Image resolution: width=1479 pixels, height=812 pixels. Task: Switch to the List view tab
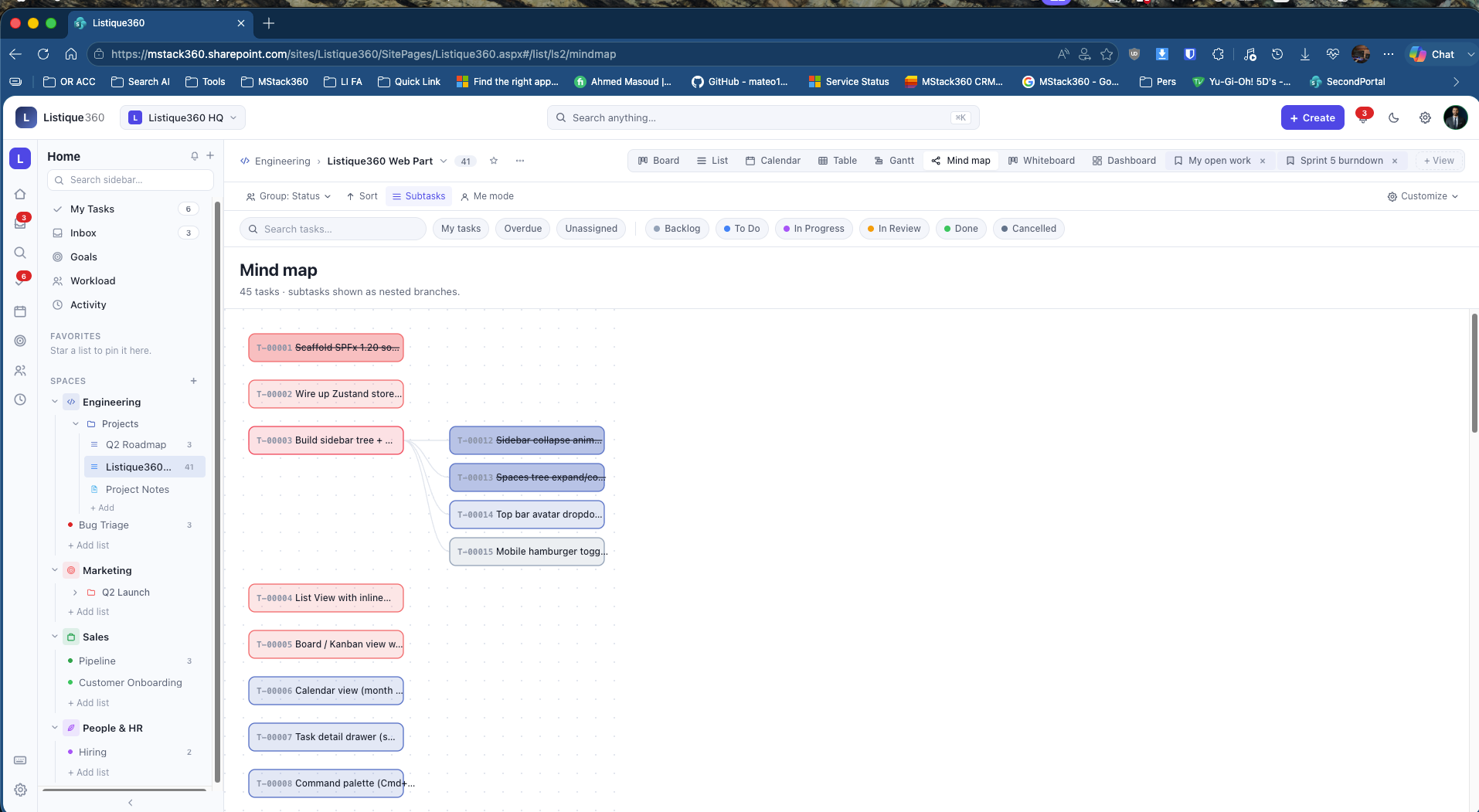tap(712, 161)
